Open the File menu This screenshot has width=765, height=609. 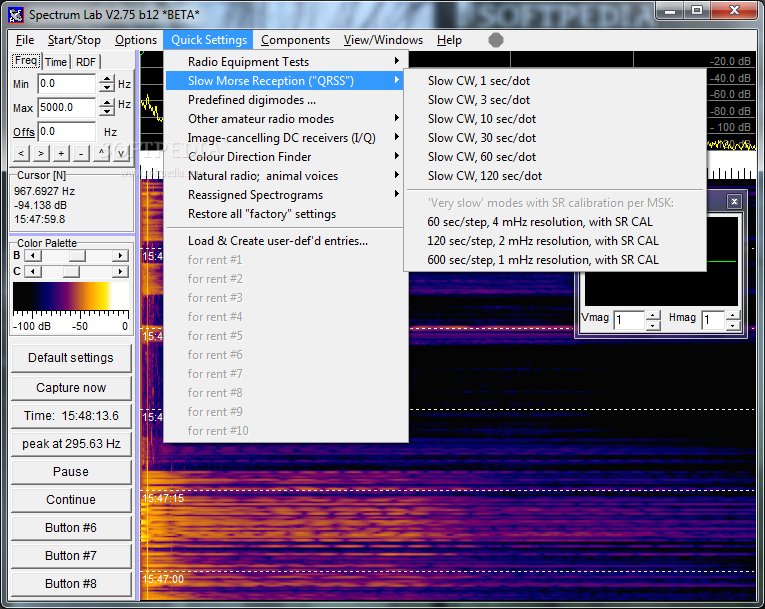click(x=25, y=40)
